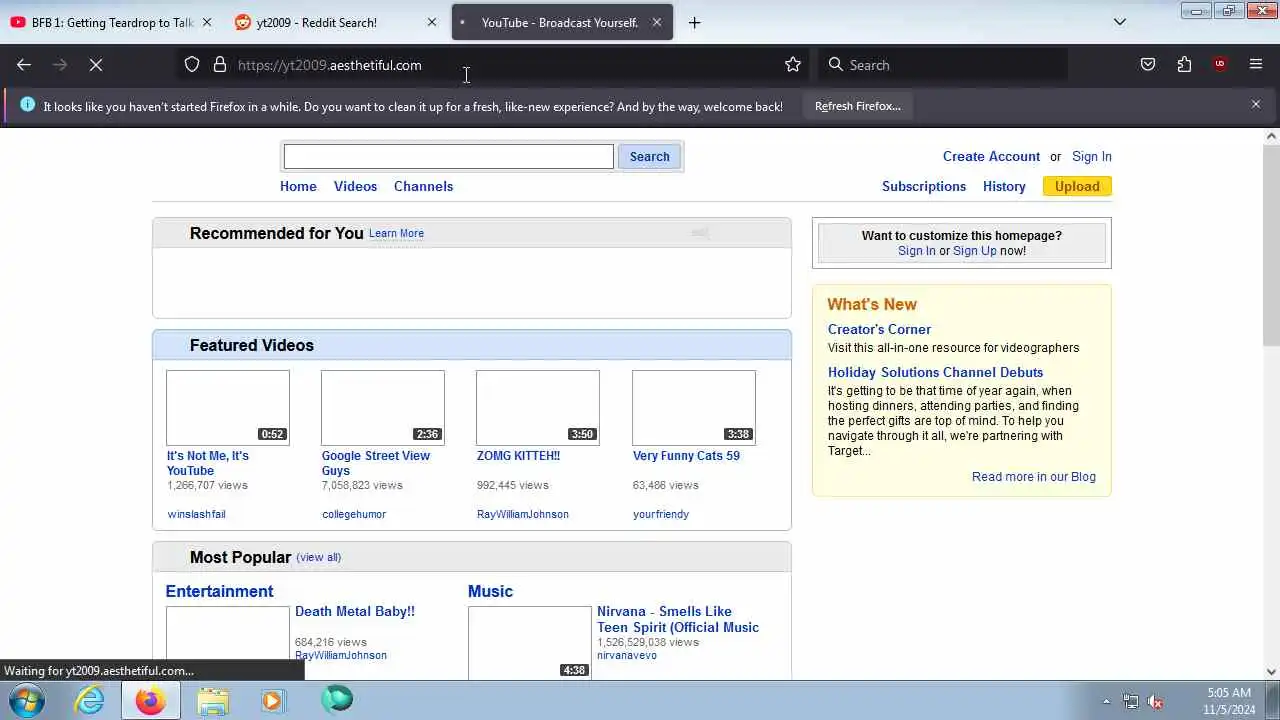The height and width of the screenshot is (720, 1280).
Task: Bookmark this page with the star icon
Action: (x=793, y=65)
